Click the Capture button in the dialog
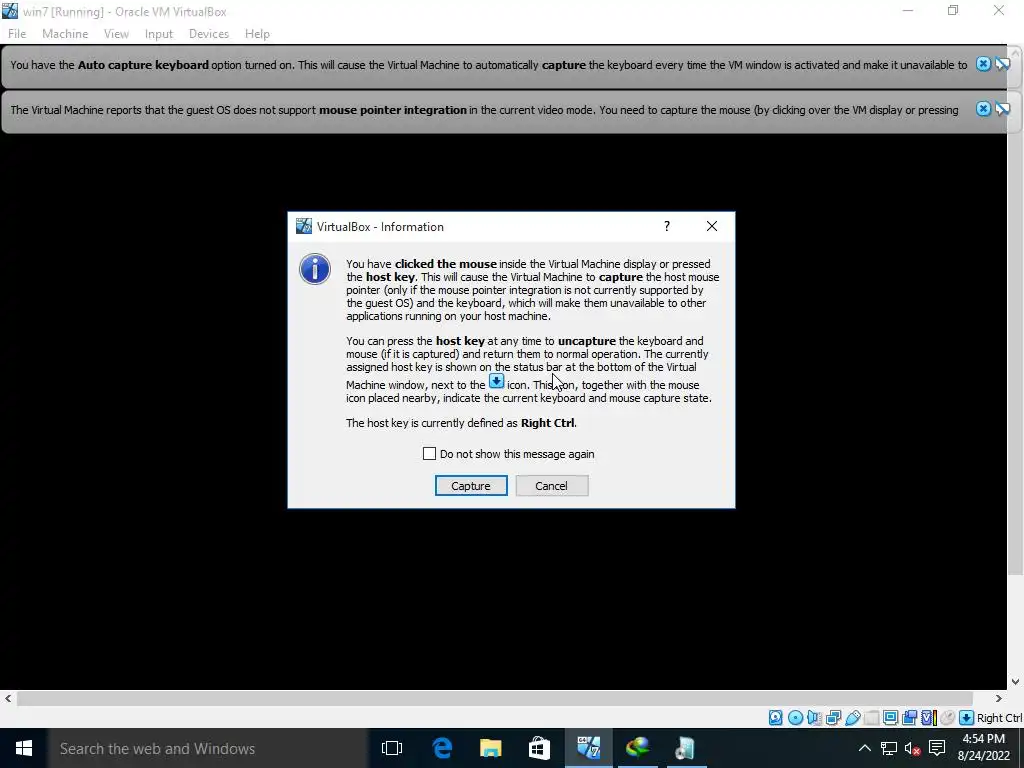 pyautogui.click(x=471, y=486)
